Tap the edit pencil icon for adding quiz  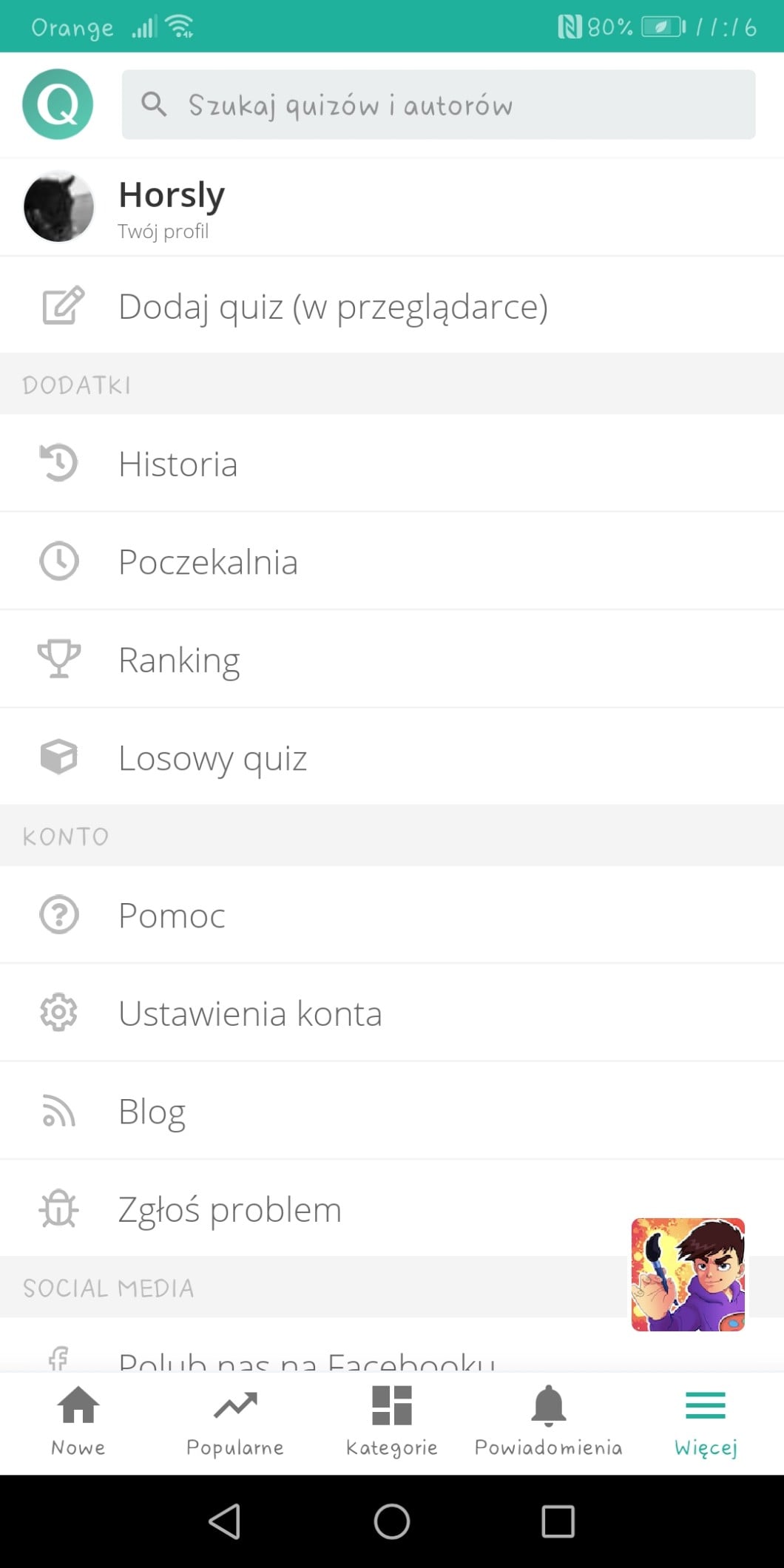(63, 305)
